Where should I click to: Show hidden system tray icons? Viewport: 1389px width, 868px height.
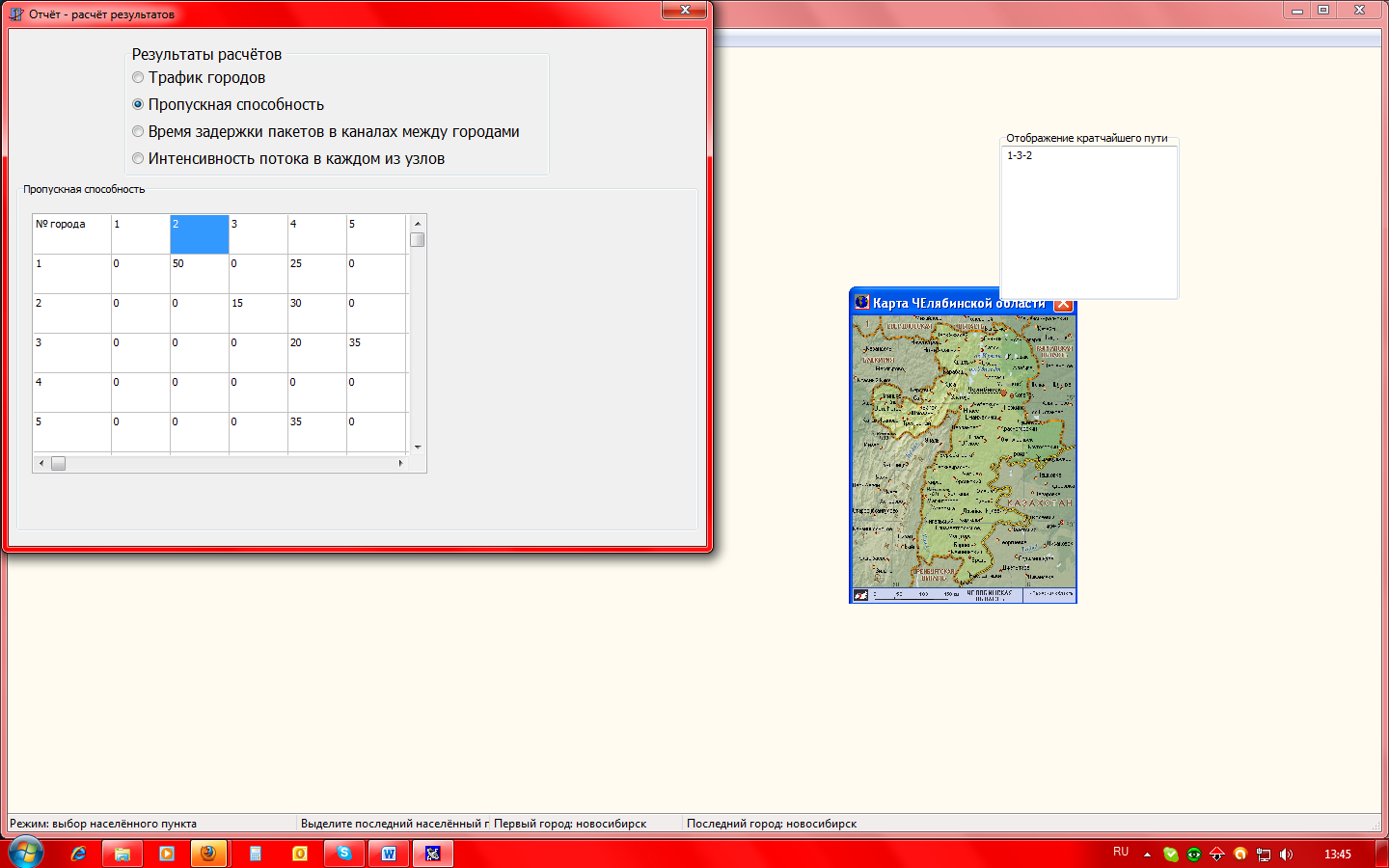[x=1147, y=854]
